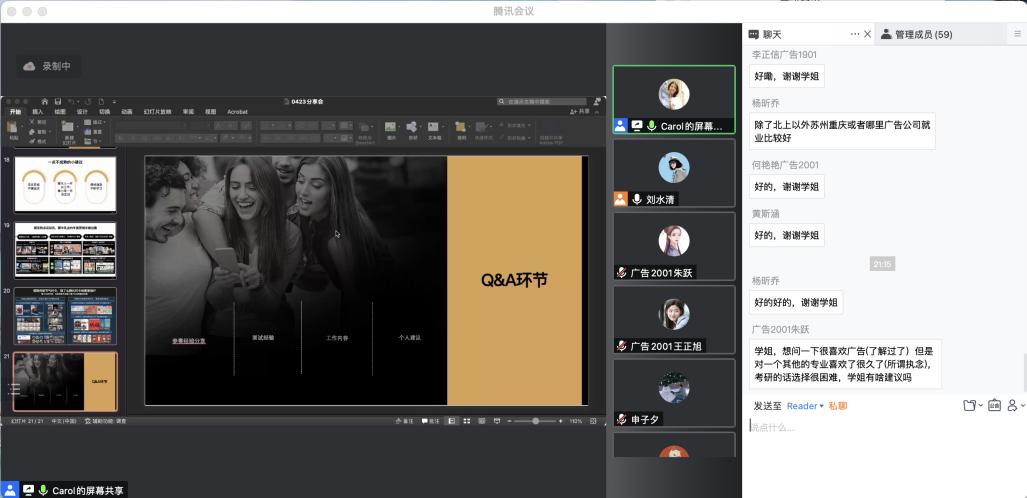Viewport: 1027px width, 498px height.
Task: Open the file folder dropdown in chat toolbar
Action: [972, 406]
